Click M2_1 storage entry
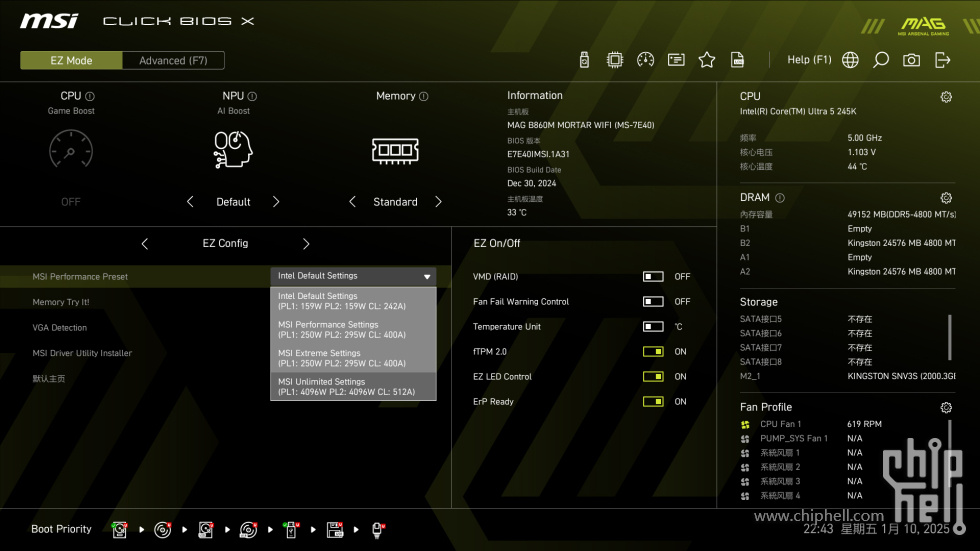Screen dimensions: 980x551 (848, 376)
